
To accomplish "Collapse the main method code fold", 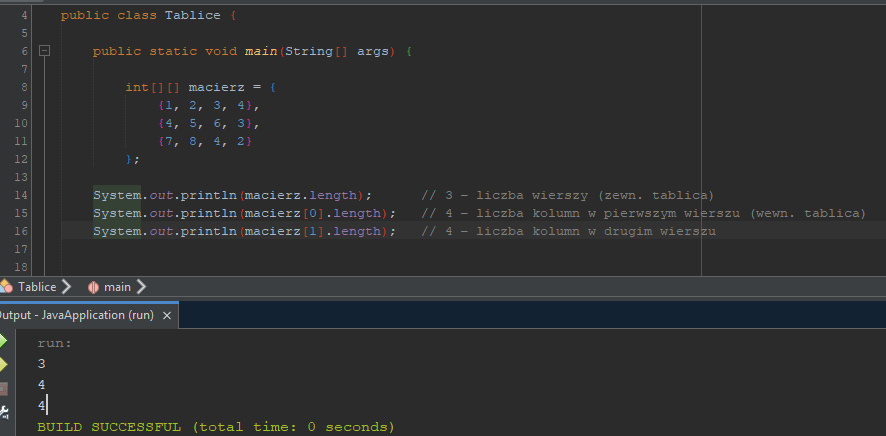I will click(x=44, y=51).
